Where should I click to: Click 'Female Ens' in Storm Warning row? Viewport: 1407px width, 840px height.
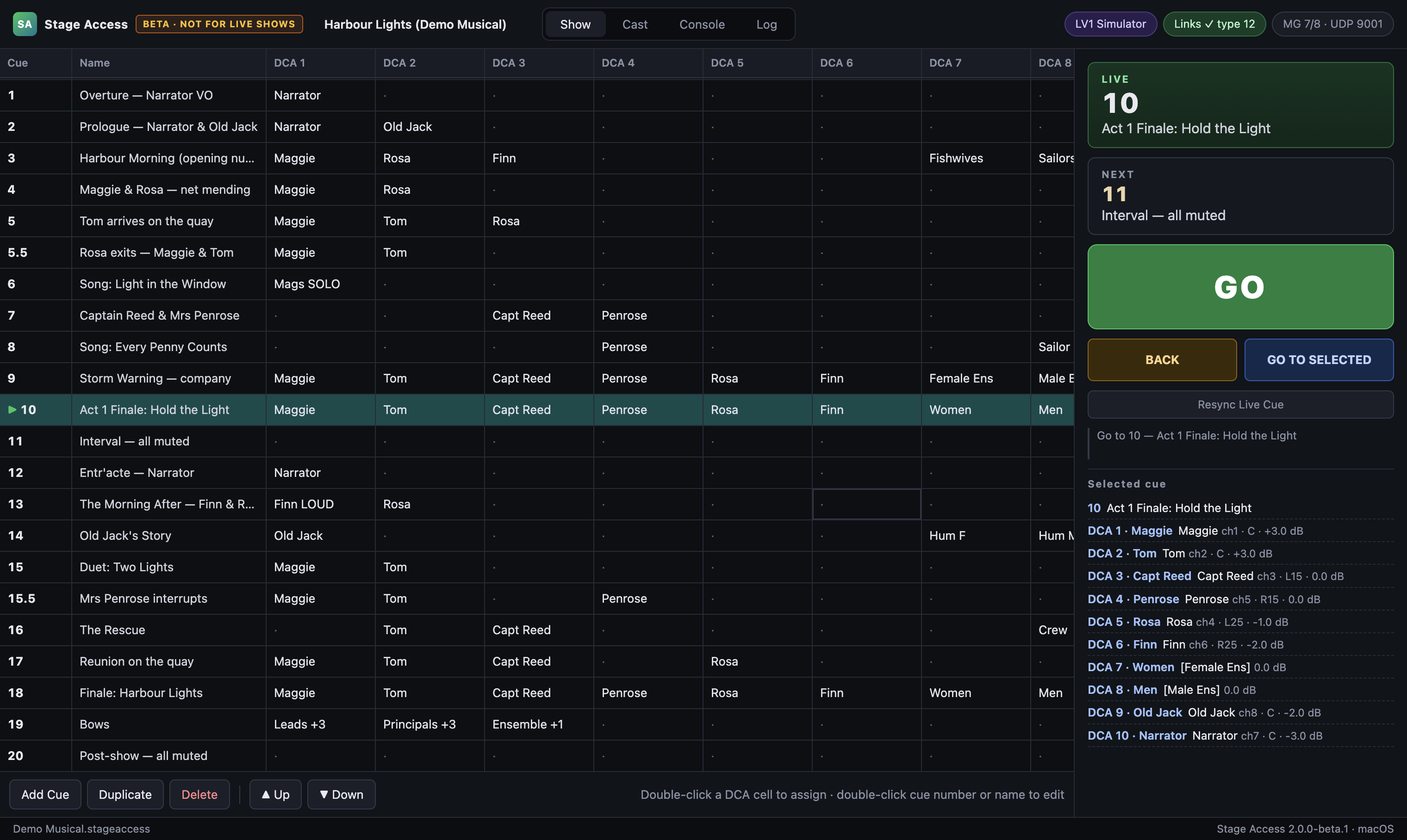tap(961, 378)
